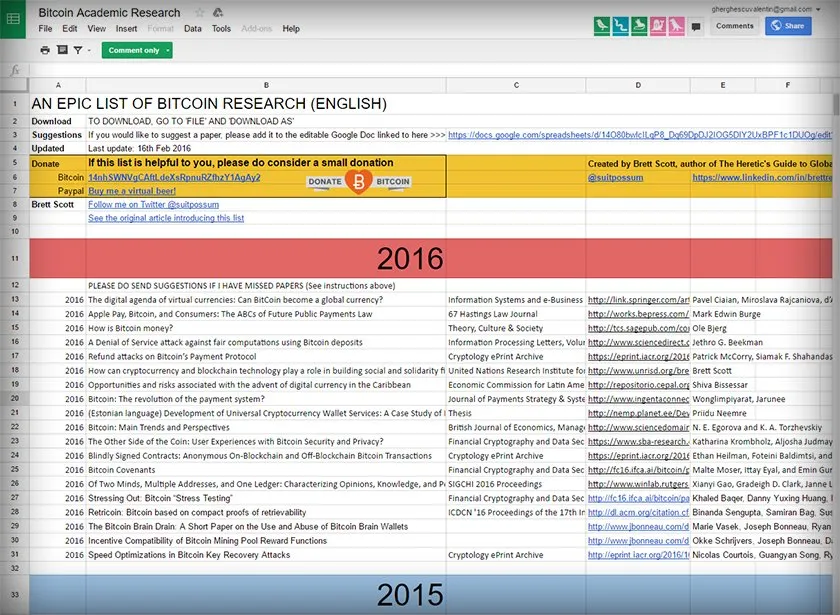Click the list view icon in toolbar
The image size is (840, 615).
click(63, 50)
